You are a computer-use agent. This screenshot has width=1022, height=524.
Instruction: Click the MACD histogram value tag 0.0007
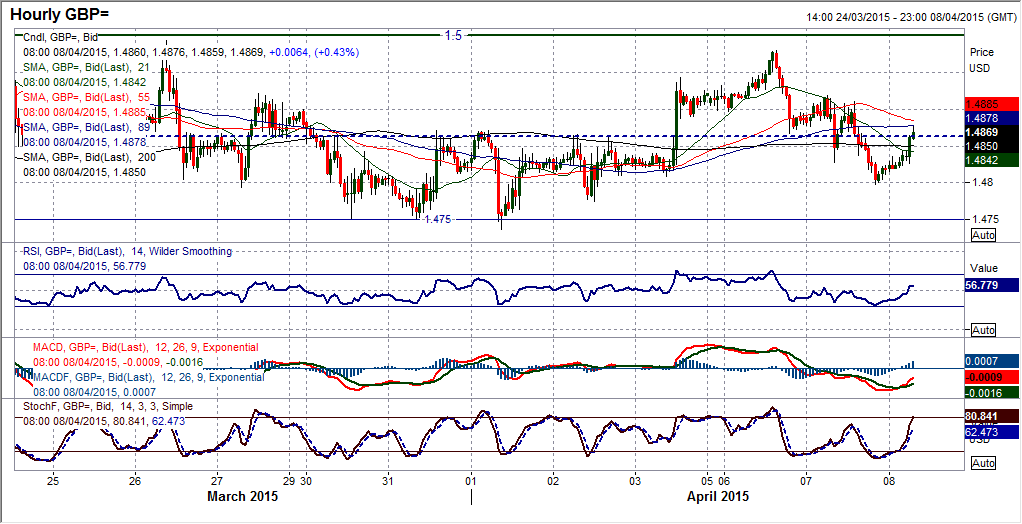tap(991, 360)
